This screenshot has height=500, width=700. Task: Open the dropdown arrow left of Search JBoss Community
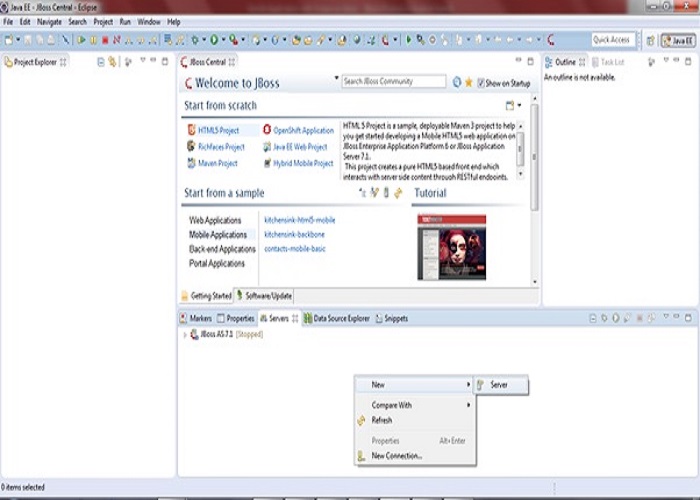pos(337,78)
